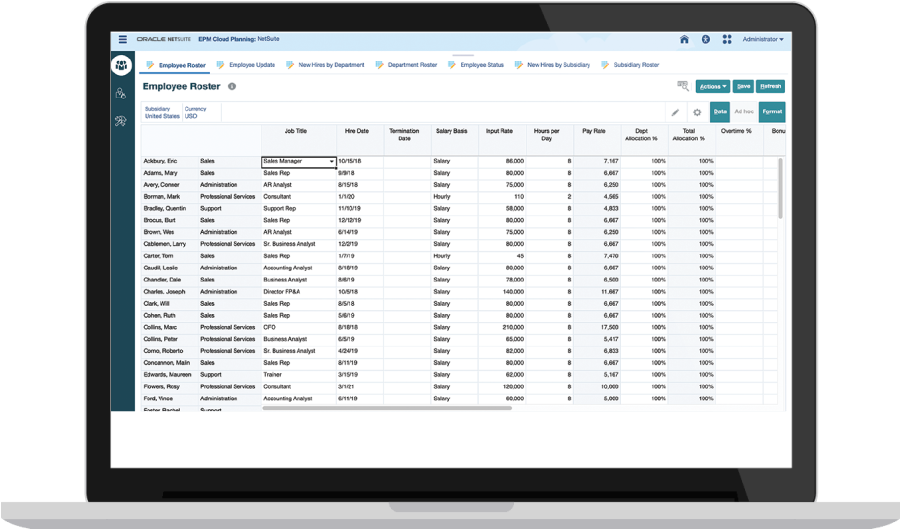Open the Administrator user dropdown
900x529 pixels.
(763, 40)
